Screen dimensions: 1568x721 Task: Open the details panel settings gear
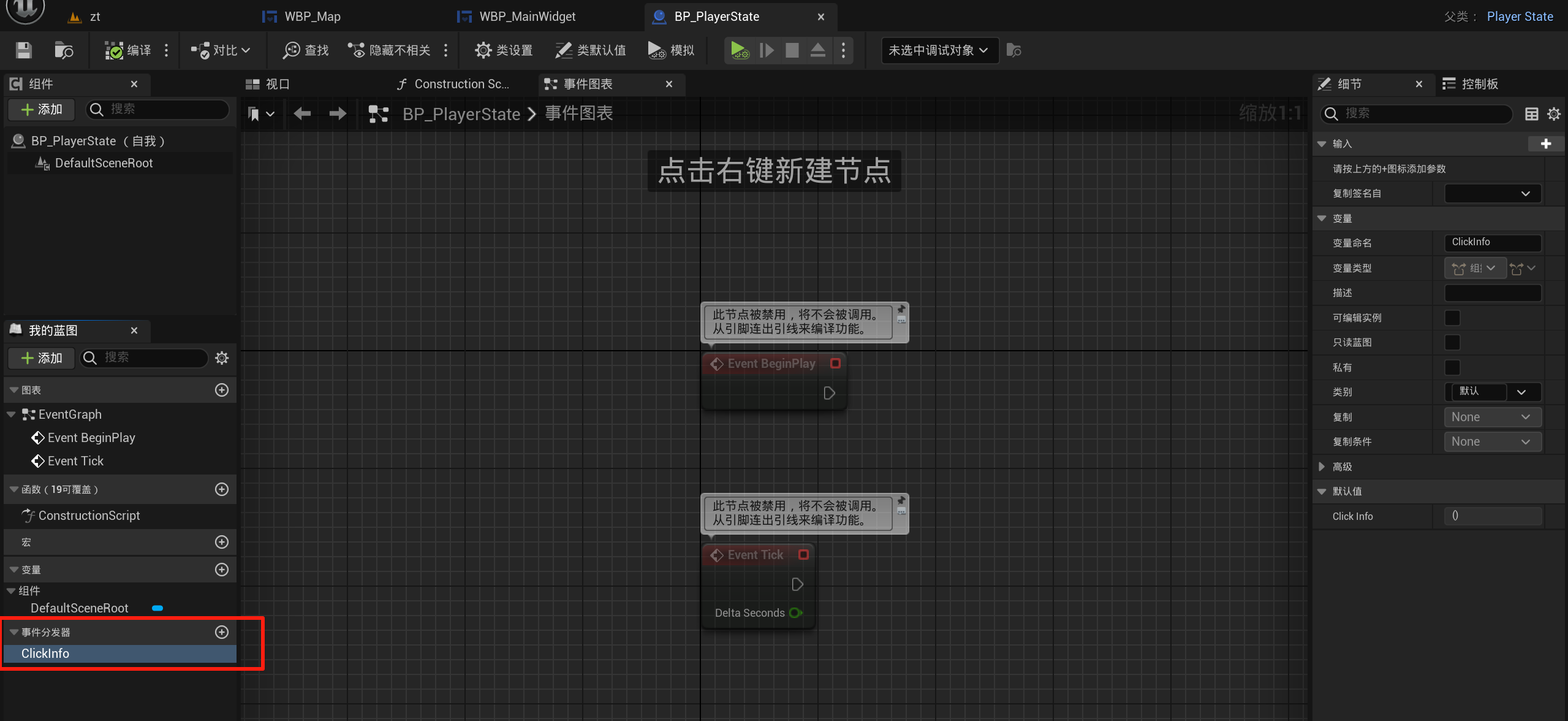(1553, 114)
